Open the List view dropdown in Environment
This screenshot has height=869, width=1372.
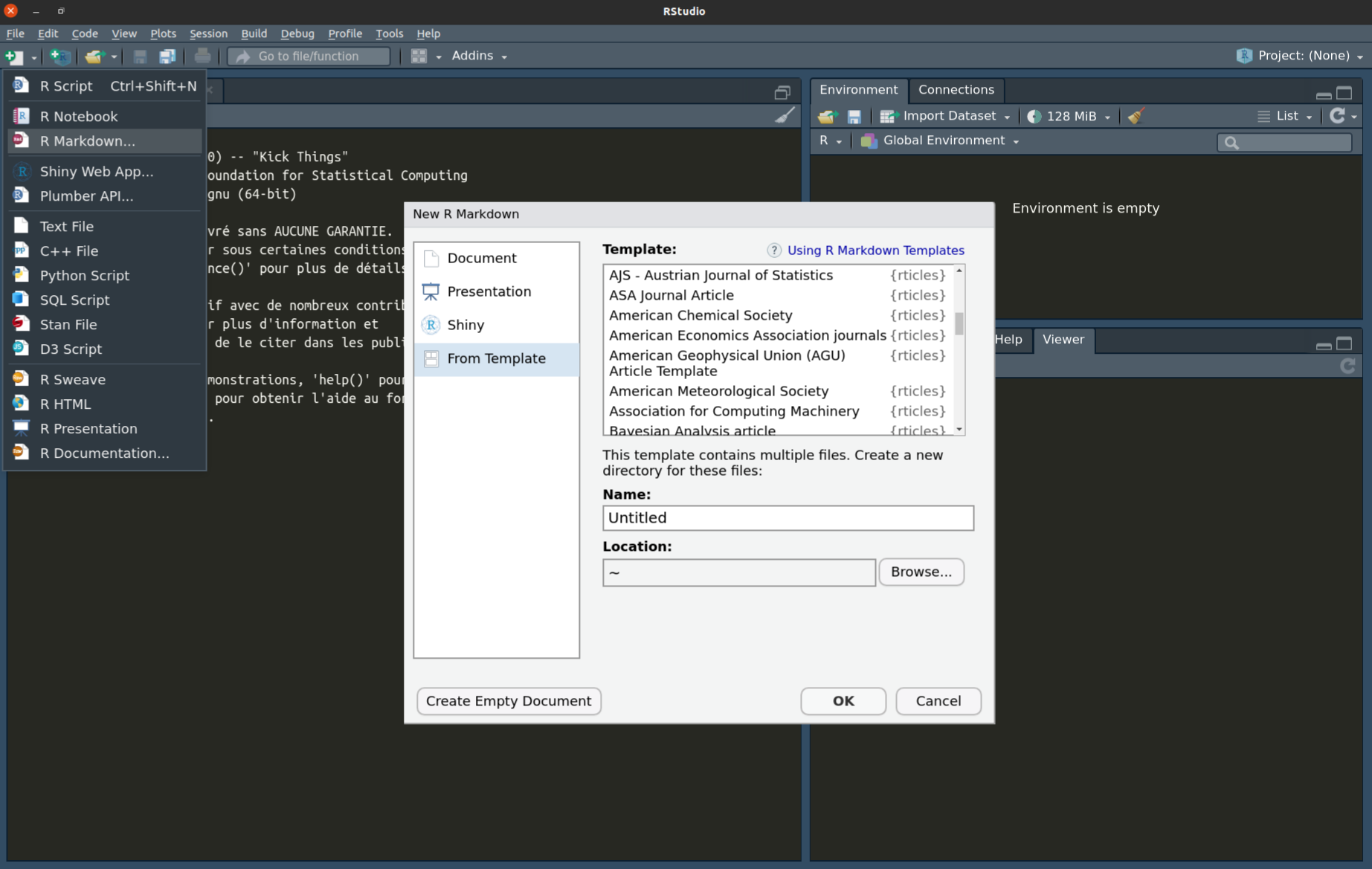(x=1285, y=116)
